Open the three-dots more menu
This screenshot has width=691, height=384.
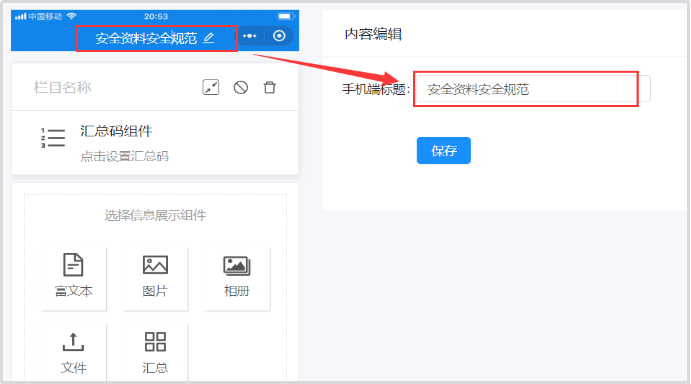249,36
